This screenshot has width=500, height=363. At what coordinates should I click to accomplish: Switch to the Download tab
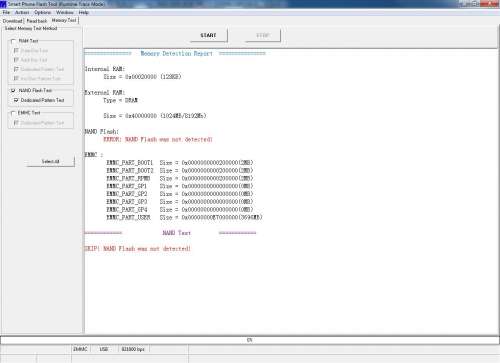coord(12,21)
